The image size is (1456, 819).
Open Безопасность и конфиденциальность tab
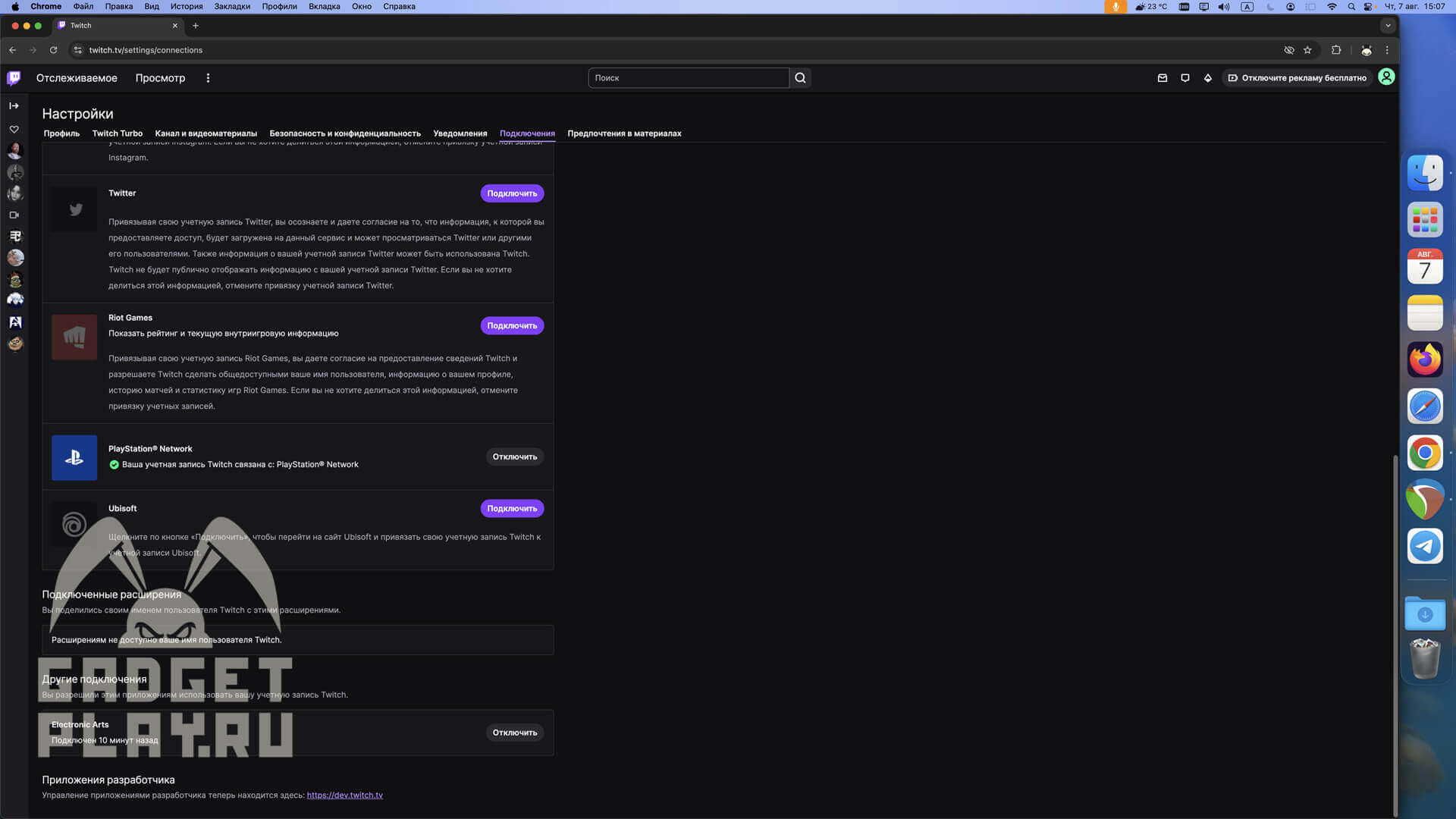[x=345, y=133]
